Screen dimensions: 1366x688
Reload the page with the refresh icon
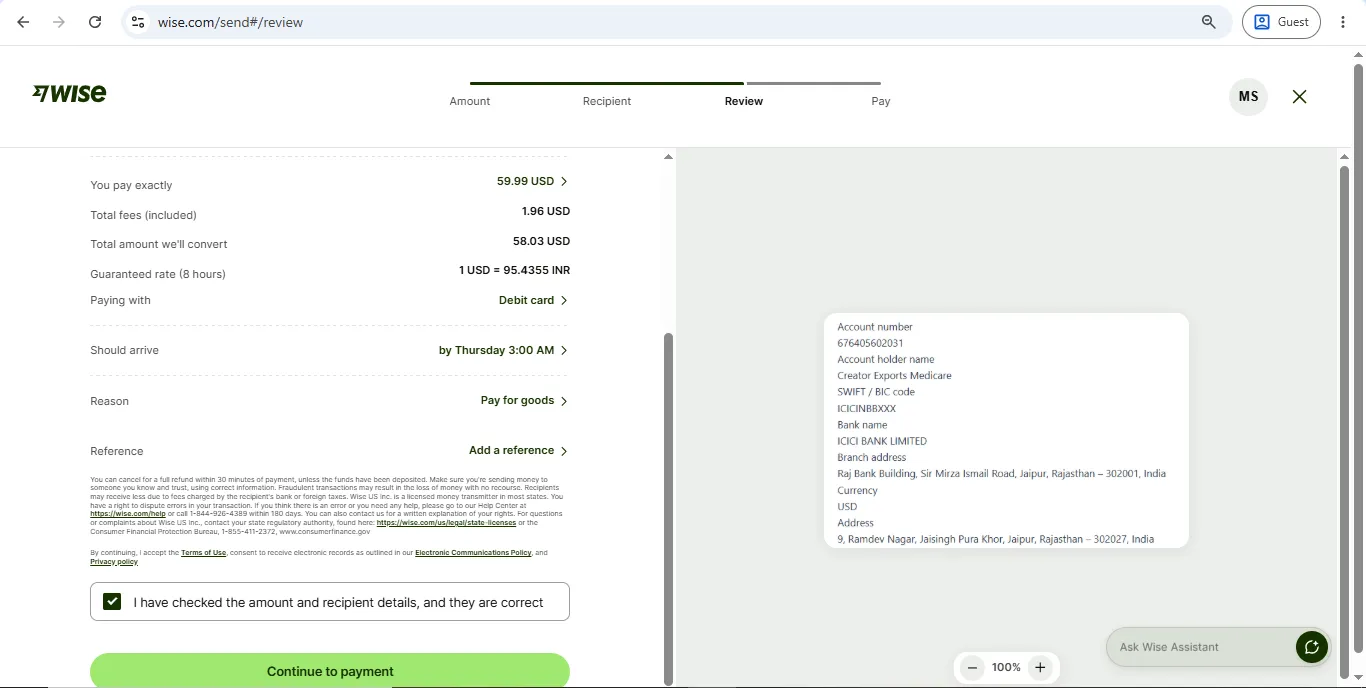tap(95, 22)
